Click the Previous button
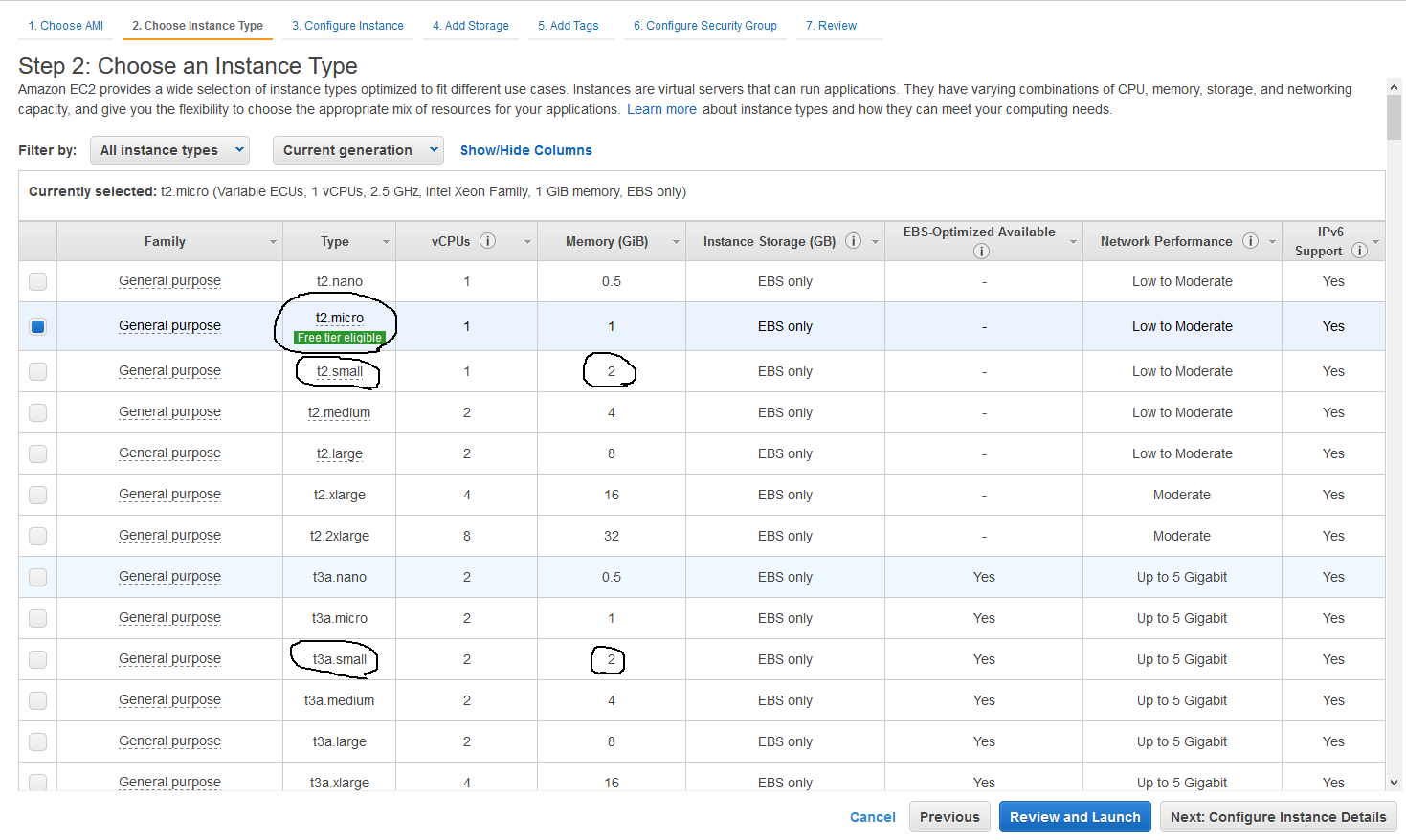Viewport: 1406px width, 840px height. tap(949, 817)
